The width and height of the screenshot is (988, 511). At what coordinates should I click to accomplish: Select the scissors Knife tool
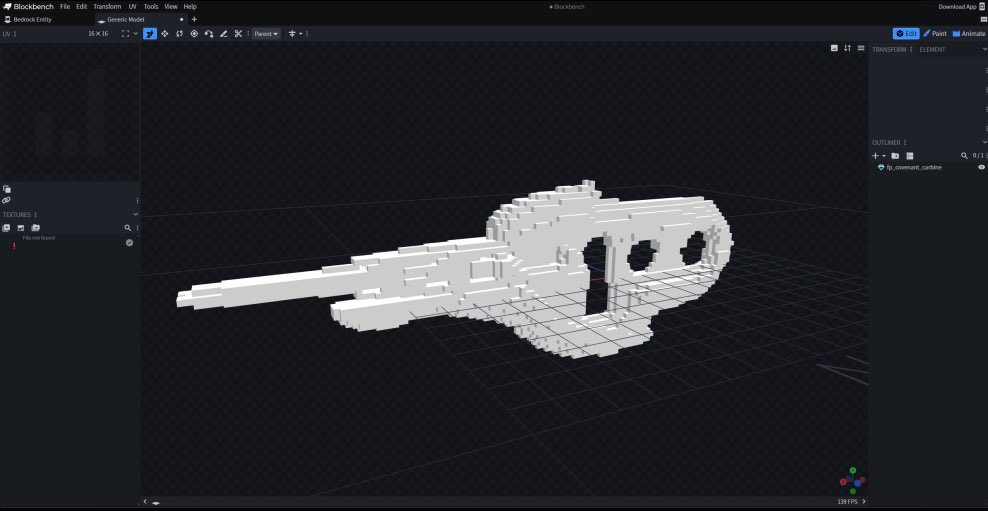pyautogui.click(x=238, y=33)
